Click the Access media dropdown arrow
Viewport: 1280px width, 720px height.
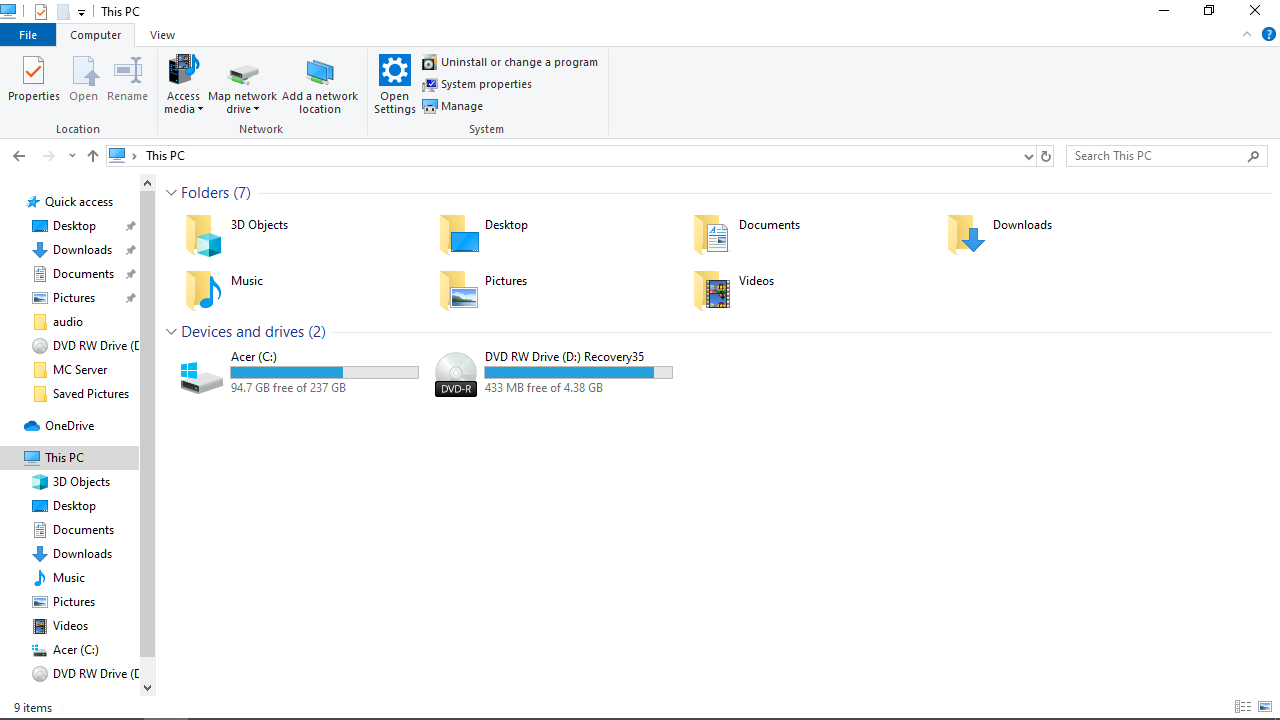pyautogui.click(x=200, y=110)
